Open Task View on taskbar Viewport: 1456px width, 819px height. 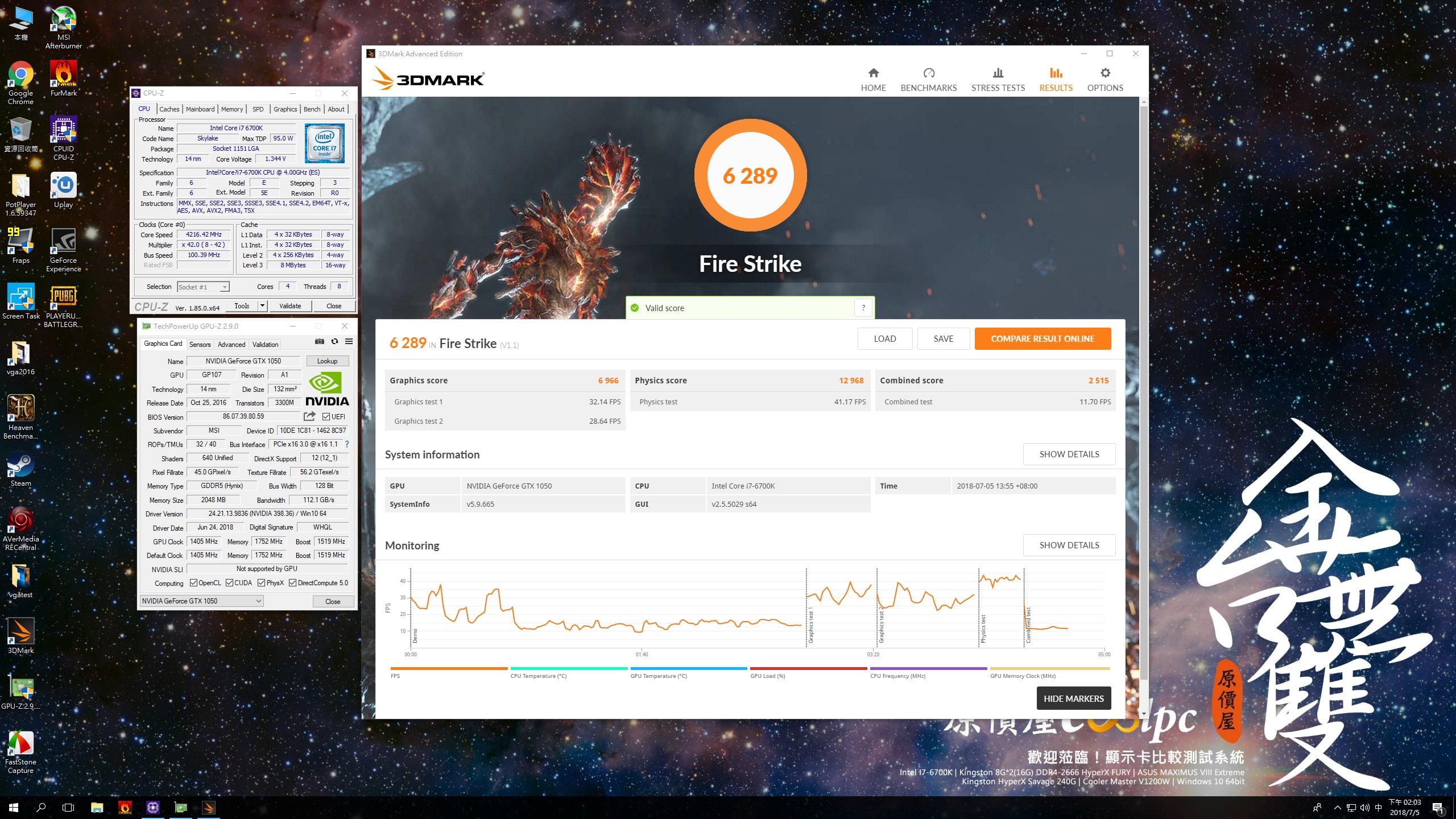[68, 807]
